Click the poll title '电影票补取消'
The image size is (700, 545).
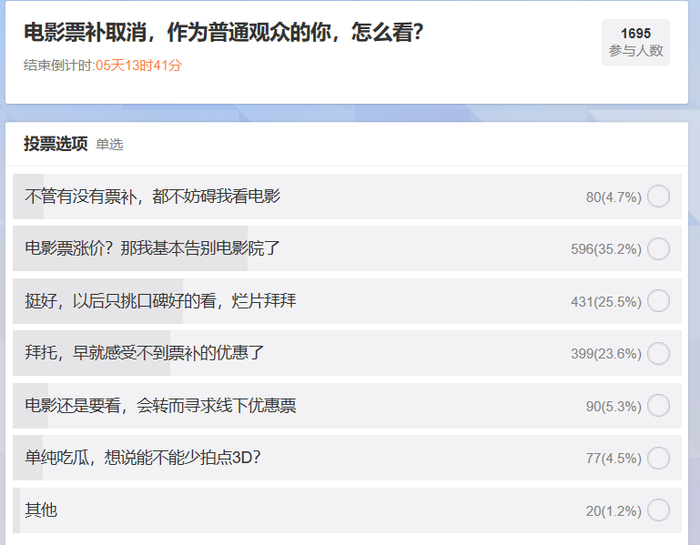[223, 33]
